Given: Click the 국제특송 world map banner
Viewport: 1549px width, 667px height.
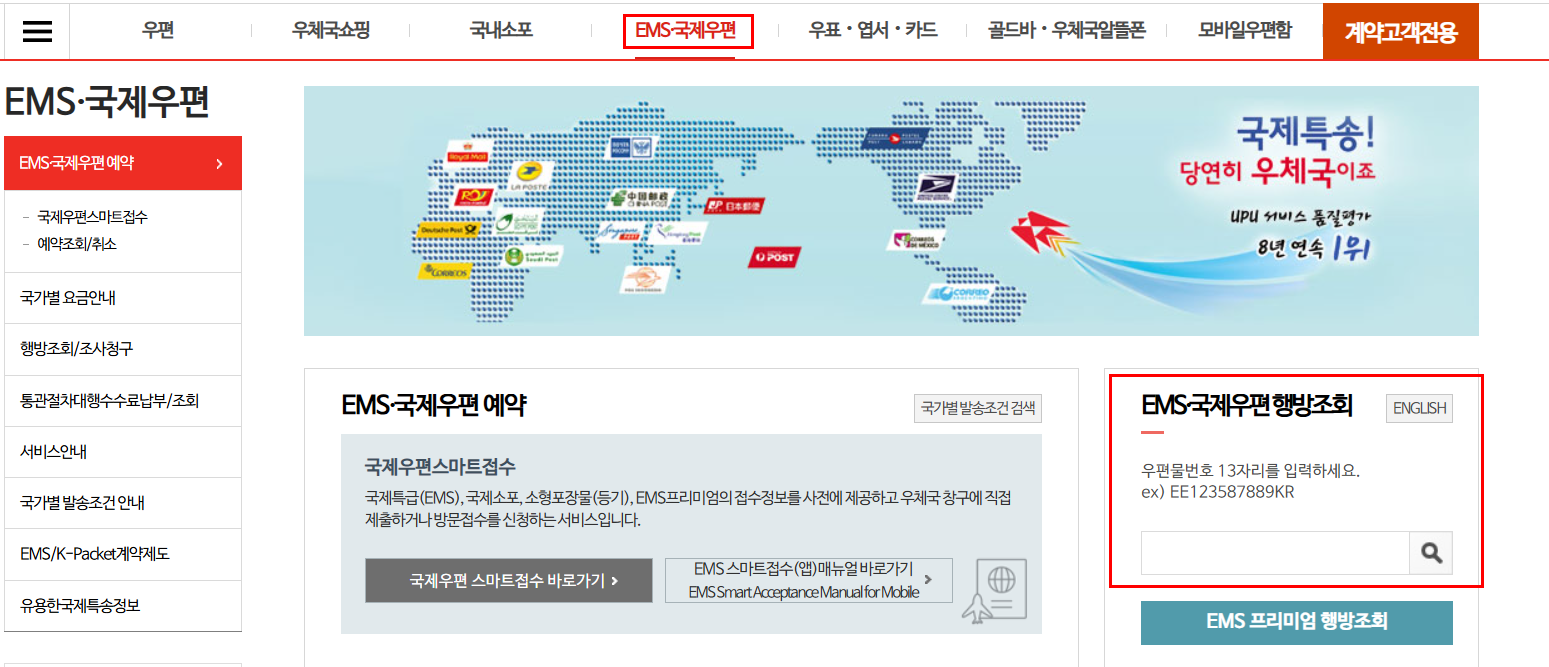Looking at the screenshot, I should [891, 210].
